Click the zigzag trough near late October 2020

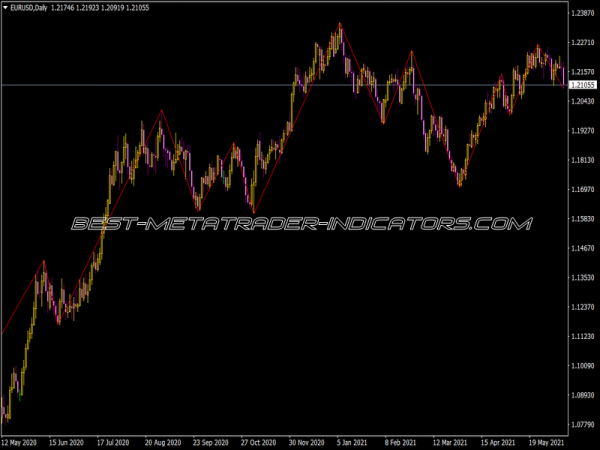tap(253, 213)
